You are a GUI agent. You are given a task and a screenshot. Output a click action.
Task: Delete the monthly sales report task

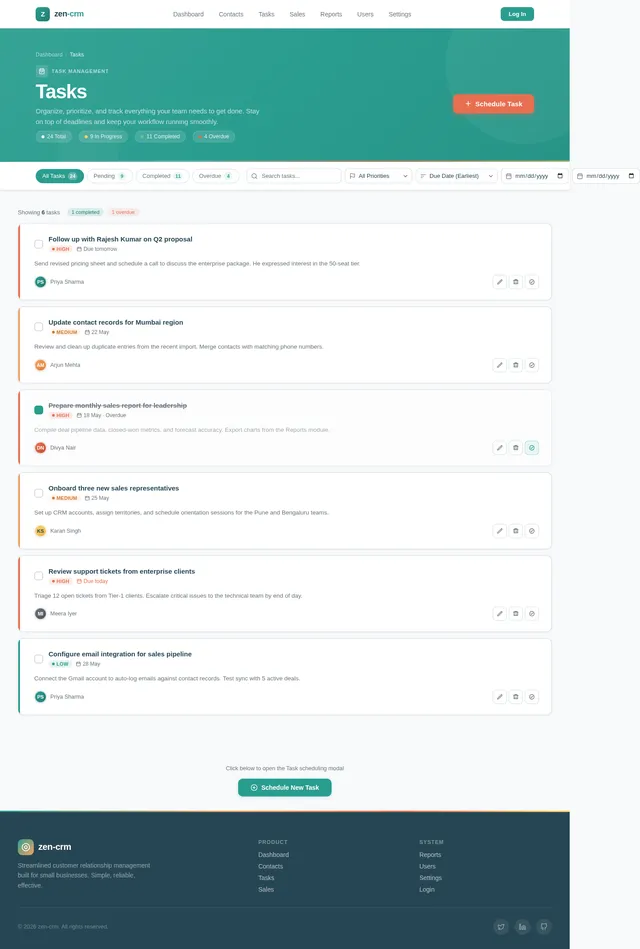pyautogui.click(x=516, y=448)
